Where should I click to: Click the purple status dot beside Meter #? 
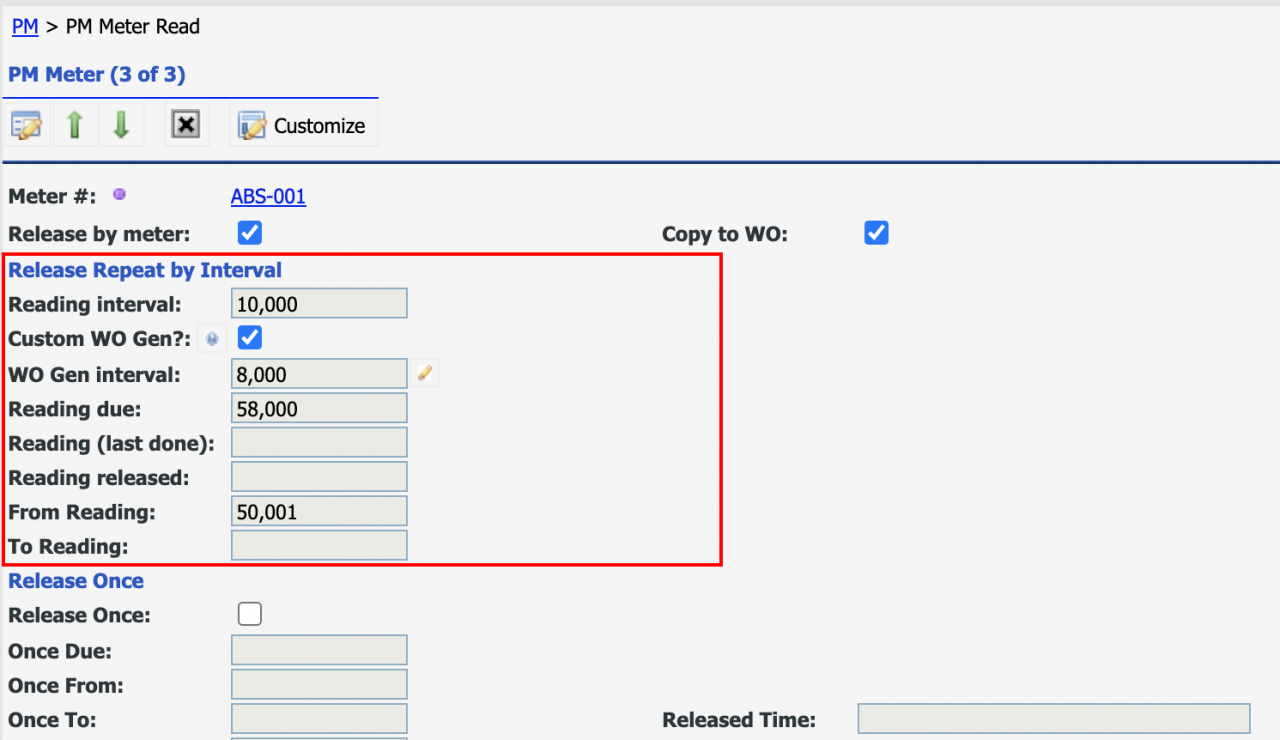119,194
